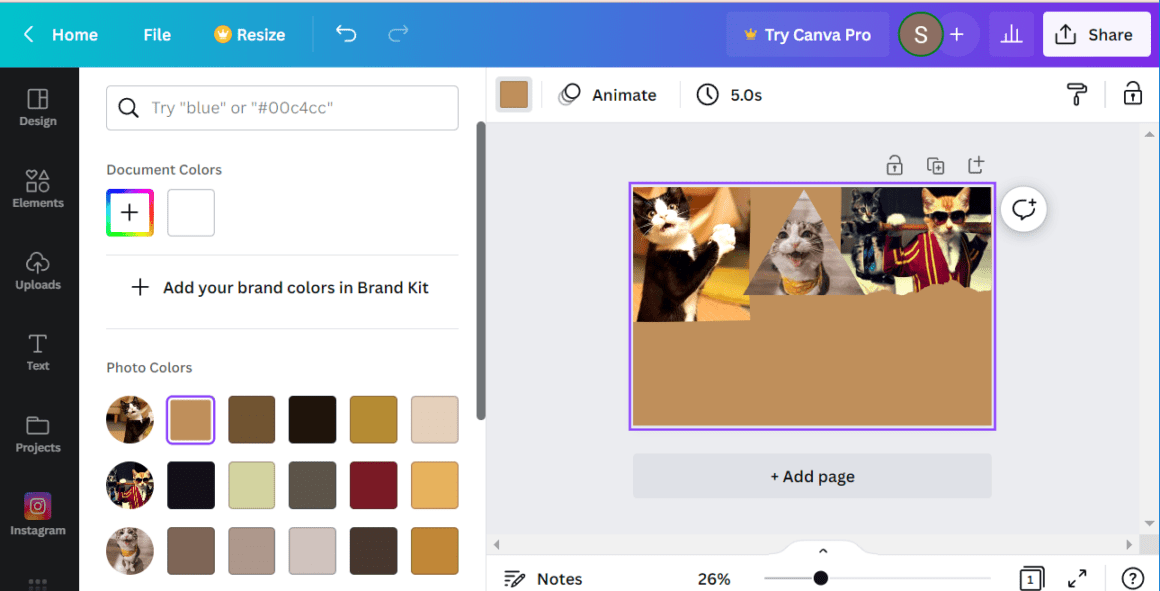Add a comment on the page
Image resolution: width=1160 pixels, height=591 pixels.
(x=1023, y=209)
